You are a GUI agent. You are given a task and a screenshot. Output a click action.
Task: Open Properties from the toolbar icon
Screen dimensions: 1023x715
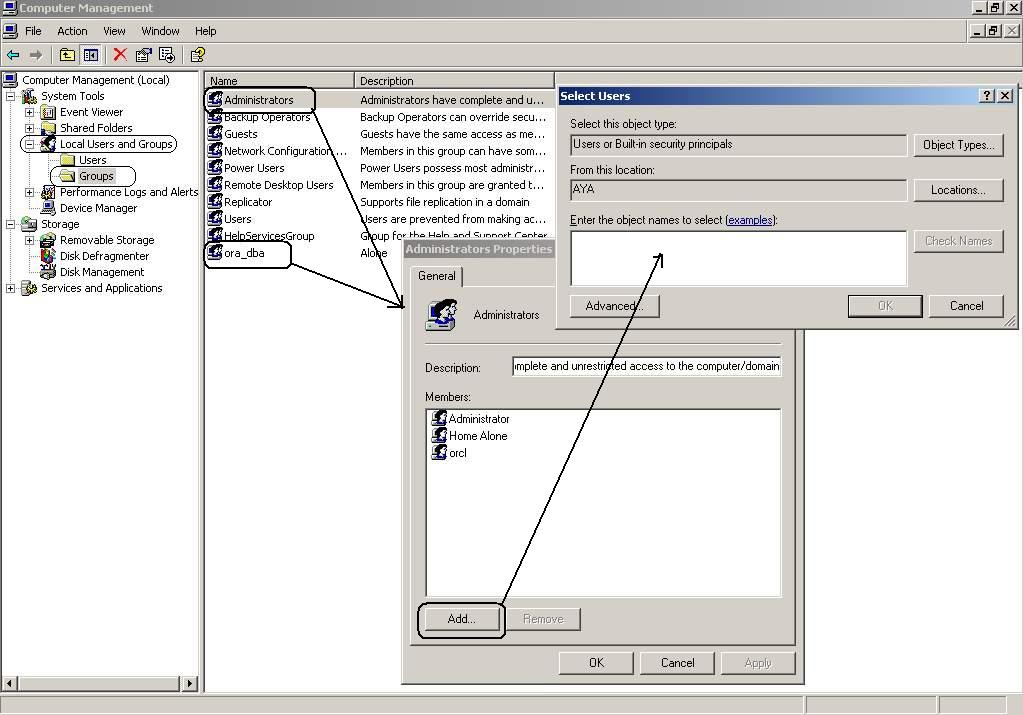[144, 55]
